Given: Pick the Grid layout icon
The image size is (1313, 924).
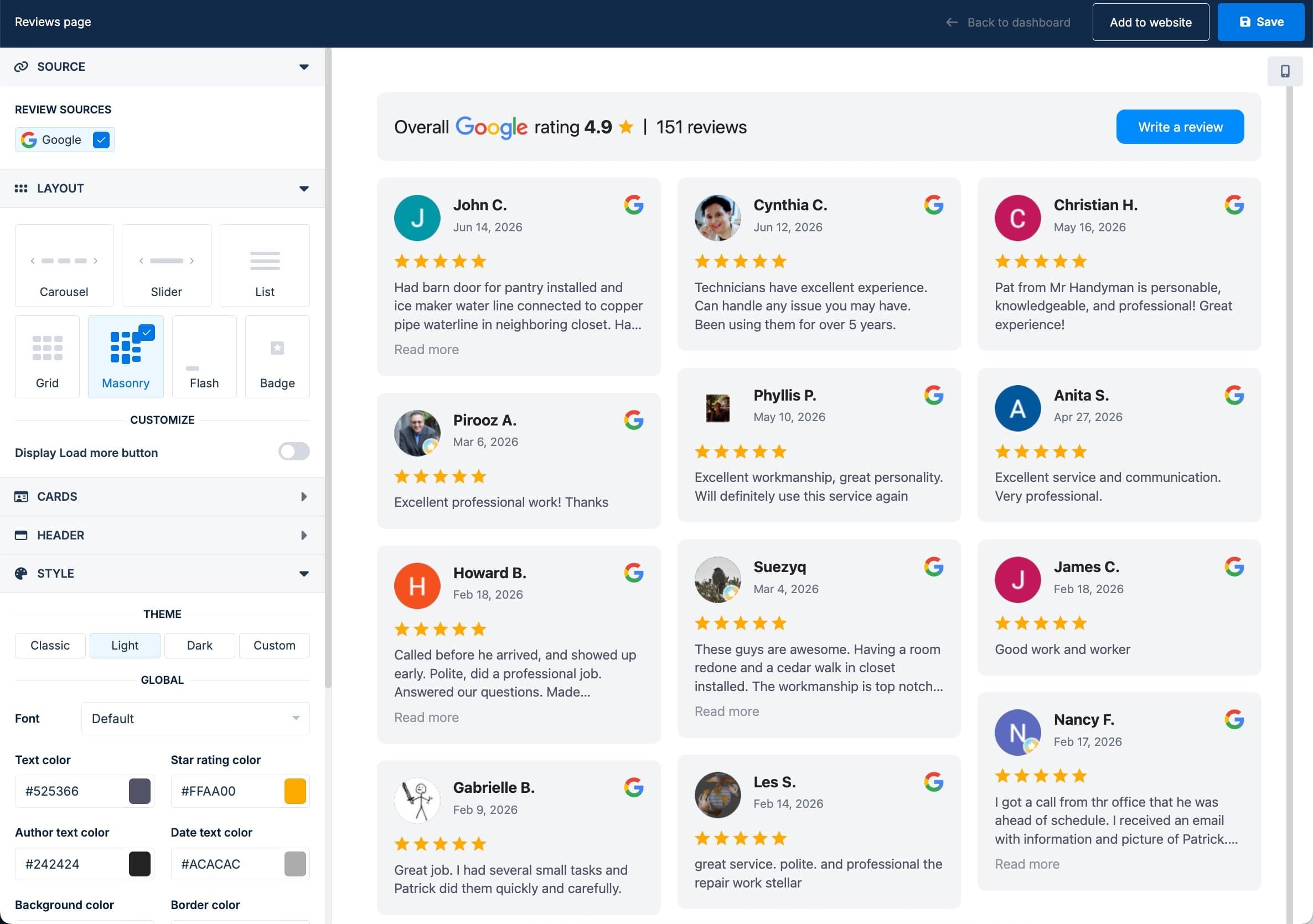Looking at the screenshot, I should pos(48,348).
